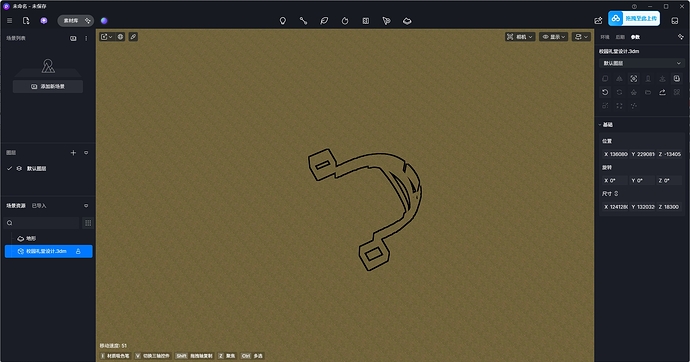Select the 地形 terrain item

(x=48, y=238)
